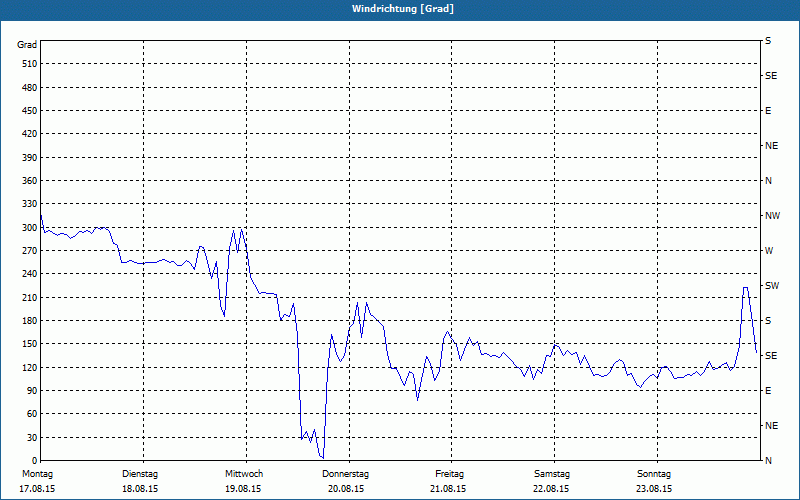The width and height of the screenshot is (800, 500).
Task: Select the y-axis value '0'
Action: click(x=34, y=461)
